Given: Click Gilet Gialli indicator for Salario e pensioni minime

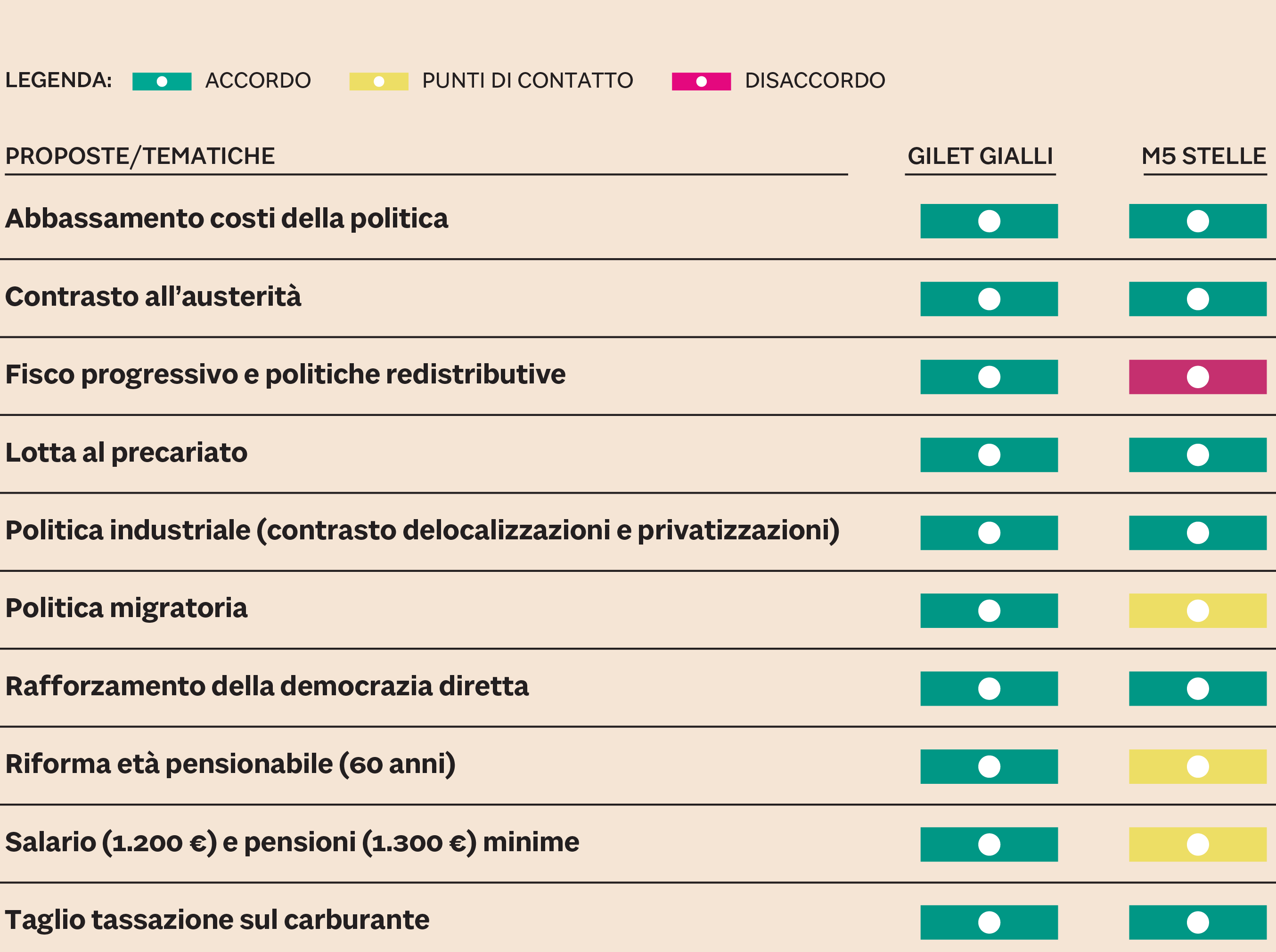Looking at the screenshot, I should (x=989, y=844).
